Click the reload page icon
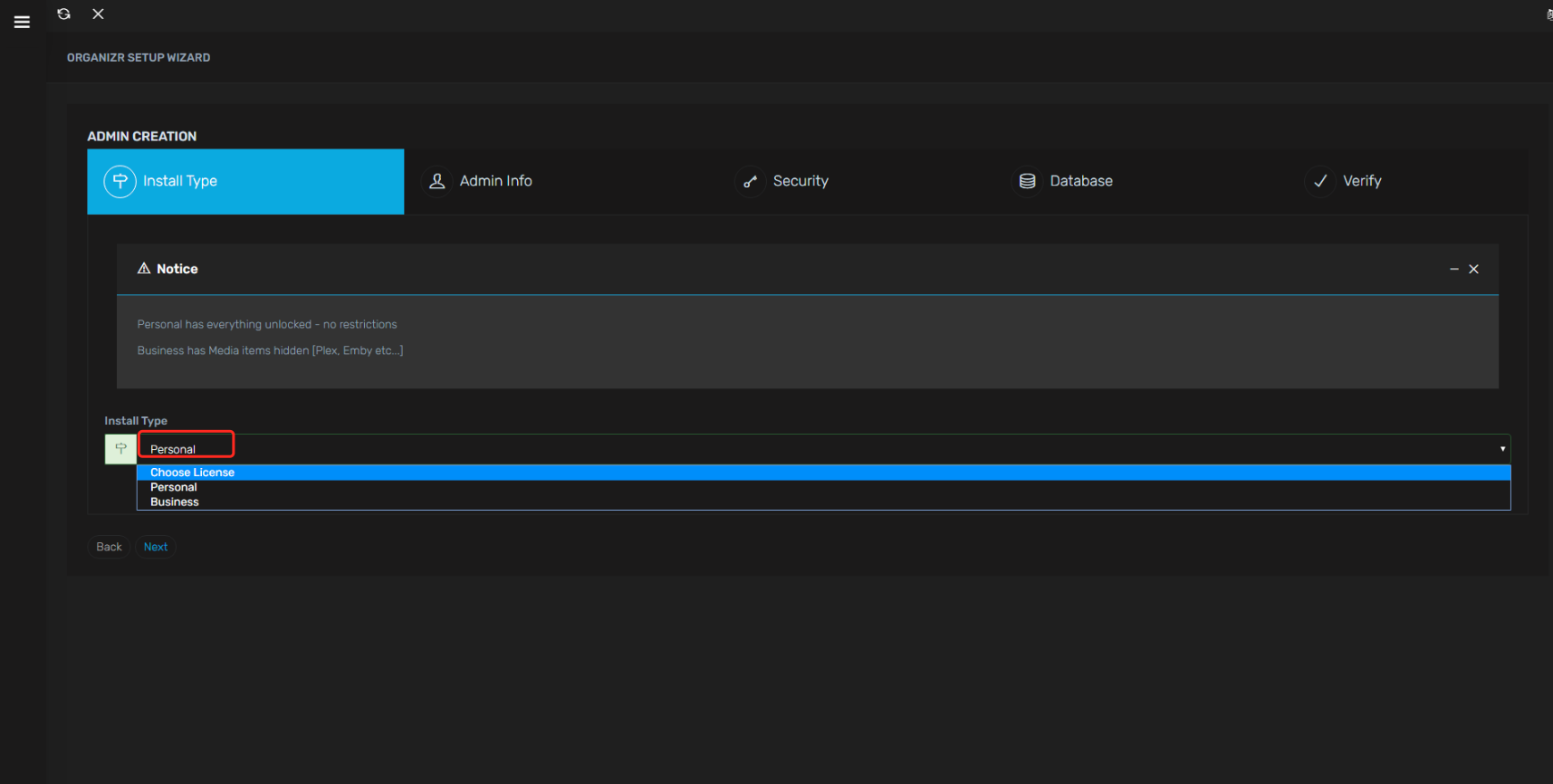The image size is (1553, 784). point(63,14)
